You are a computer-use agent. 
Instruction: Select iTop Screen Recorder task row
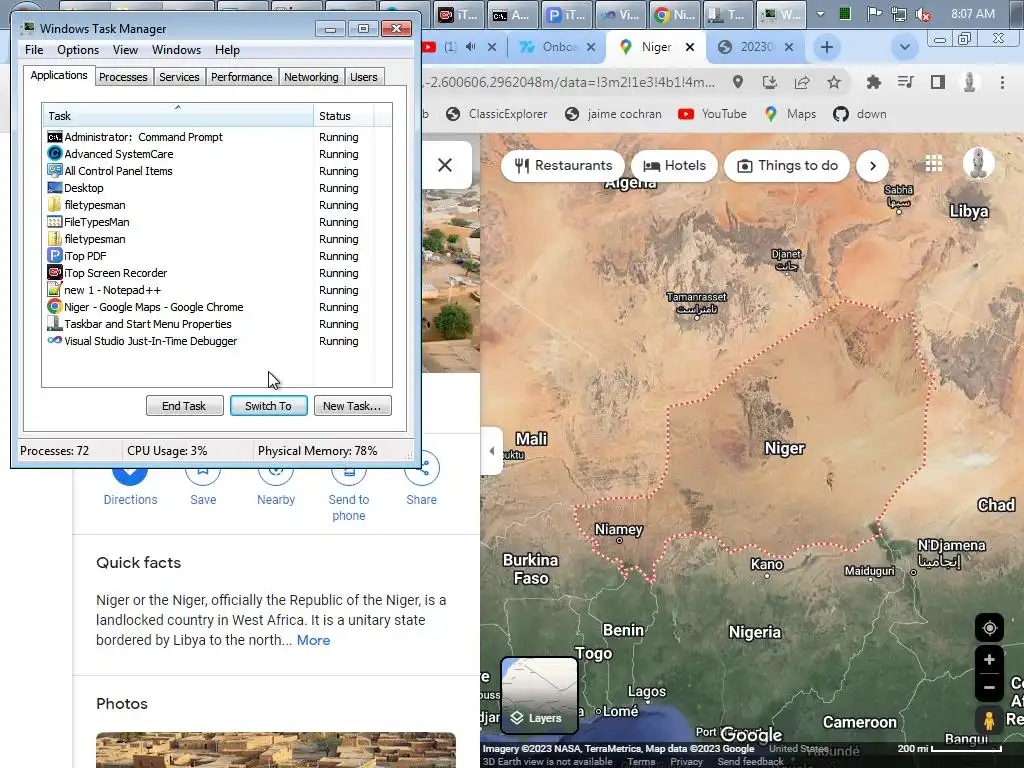tap(217, 273)
